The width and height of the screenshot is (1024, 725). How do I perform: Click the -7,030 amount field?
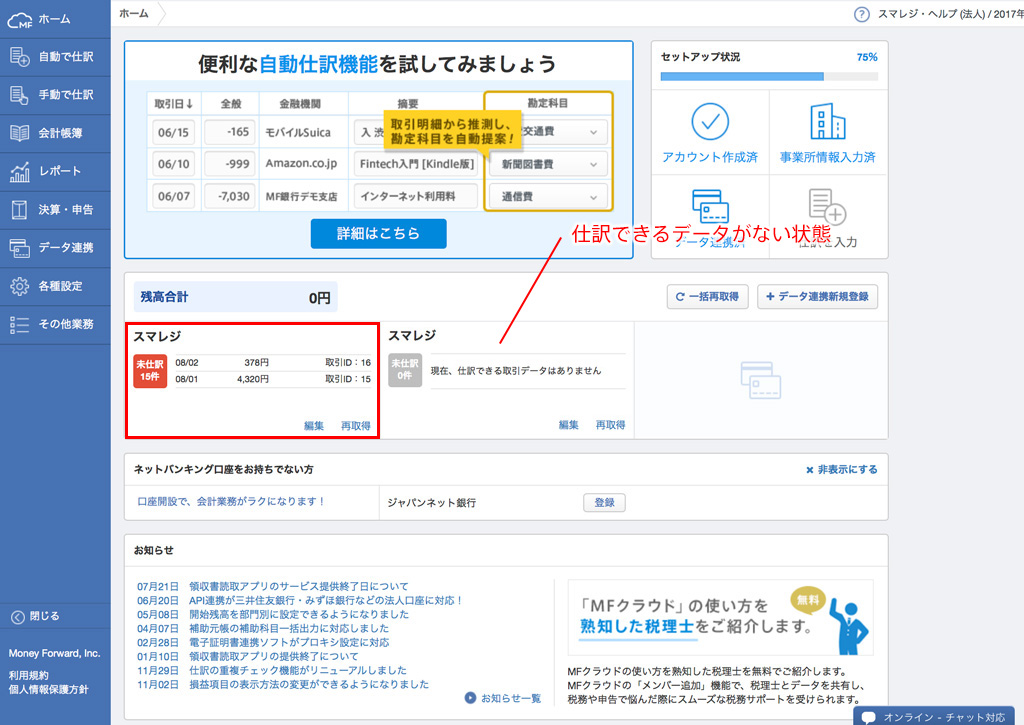pyautogui.click(x=229, y=197)
